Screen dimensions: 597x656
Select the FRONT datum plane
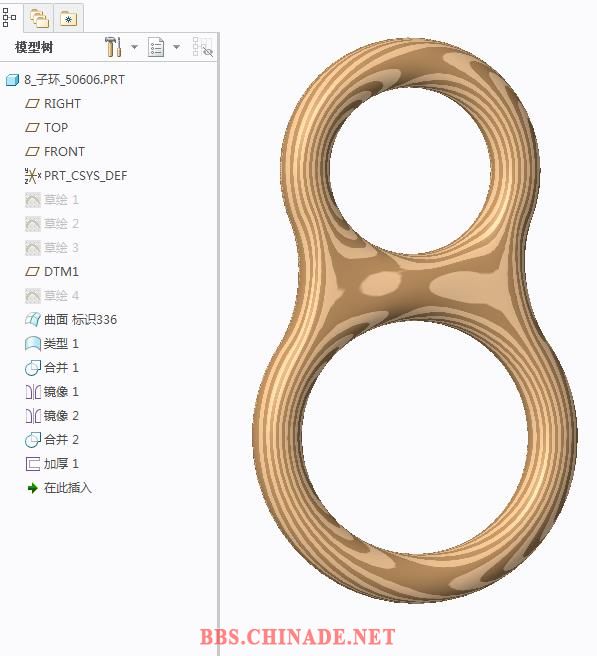[x=64, y=151]
